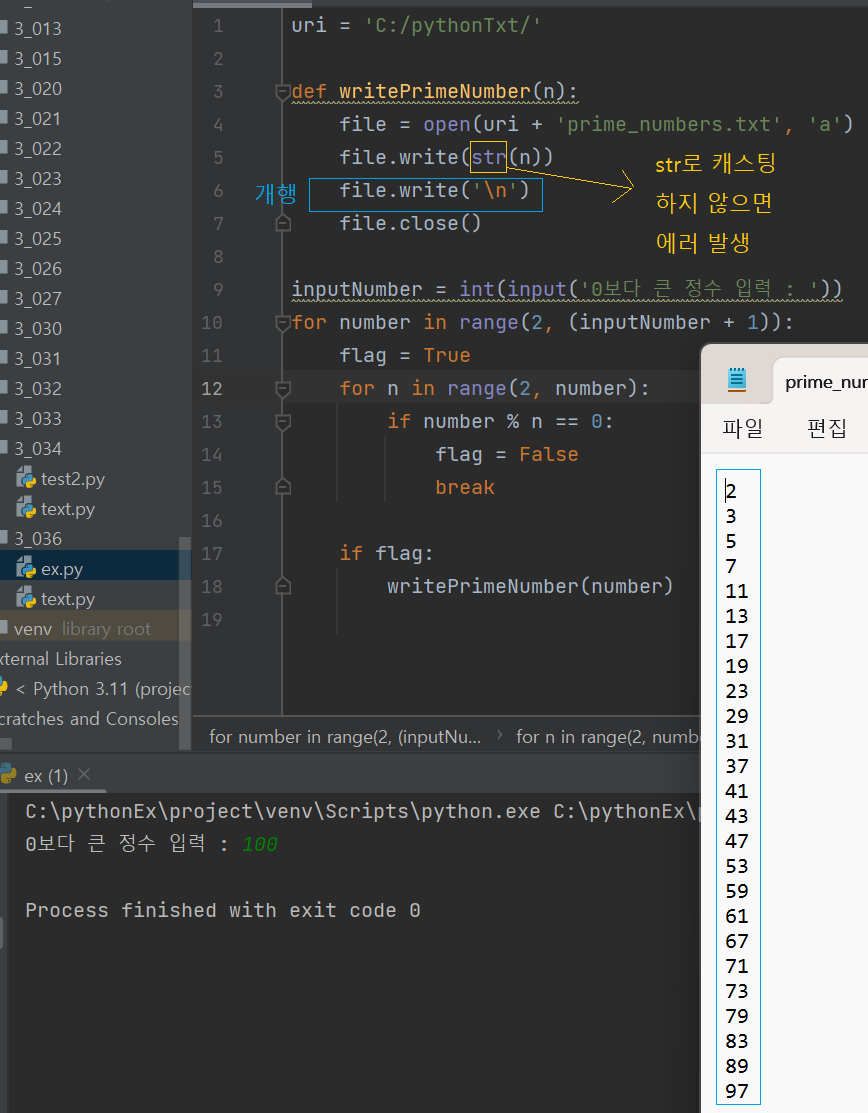Click the text.py icon under 3_036
Screen dimensions: 868x1113
[x=26, y=598]
